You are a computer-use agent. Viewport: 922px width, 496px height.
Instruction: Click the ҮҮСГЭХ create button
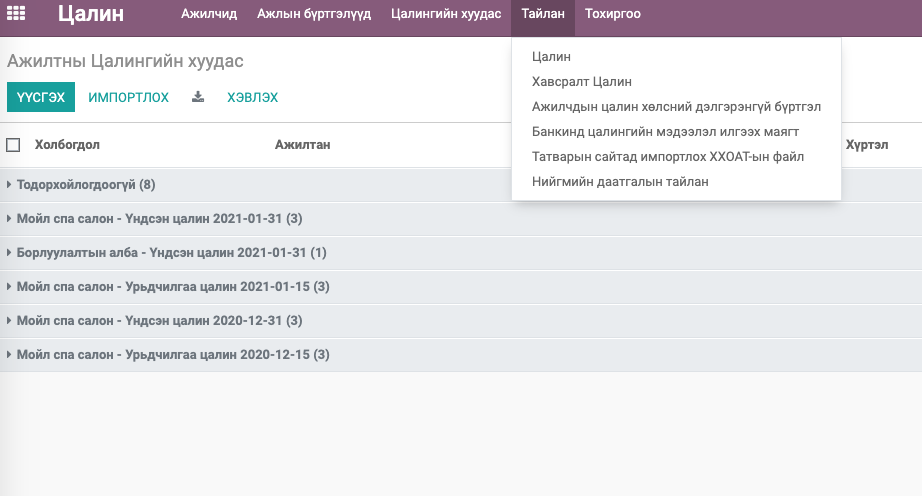pyautogui.click(x=41, y=97)
